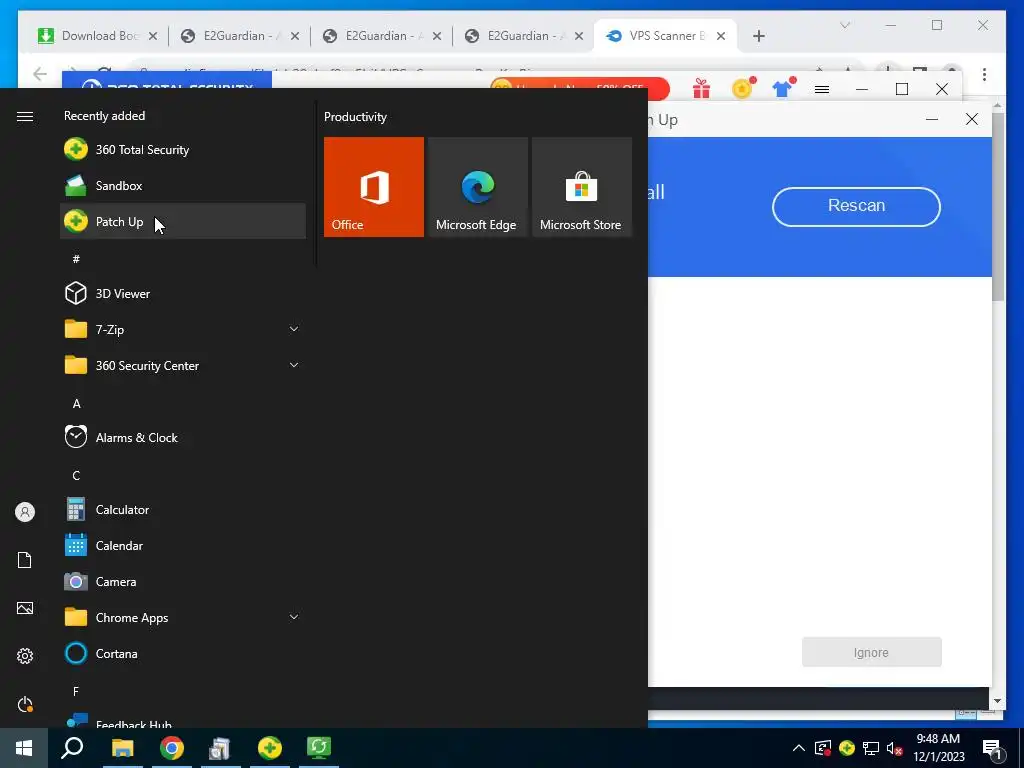Open 3D Viewer app
The image size is (1024, 768).
[x=183, y=293]
